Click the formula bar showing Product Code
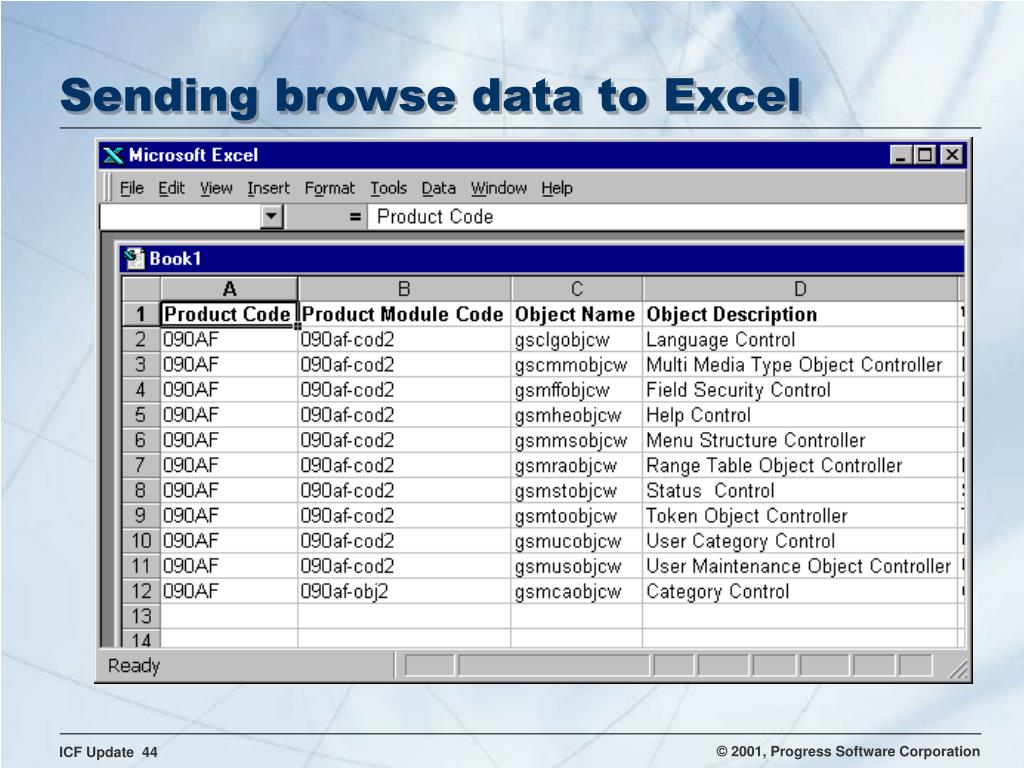 click(666, 216)
